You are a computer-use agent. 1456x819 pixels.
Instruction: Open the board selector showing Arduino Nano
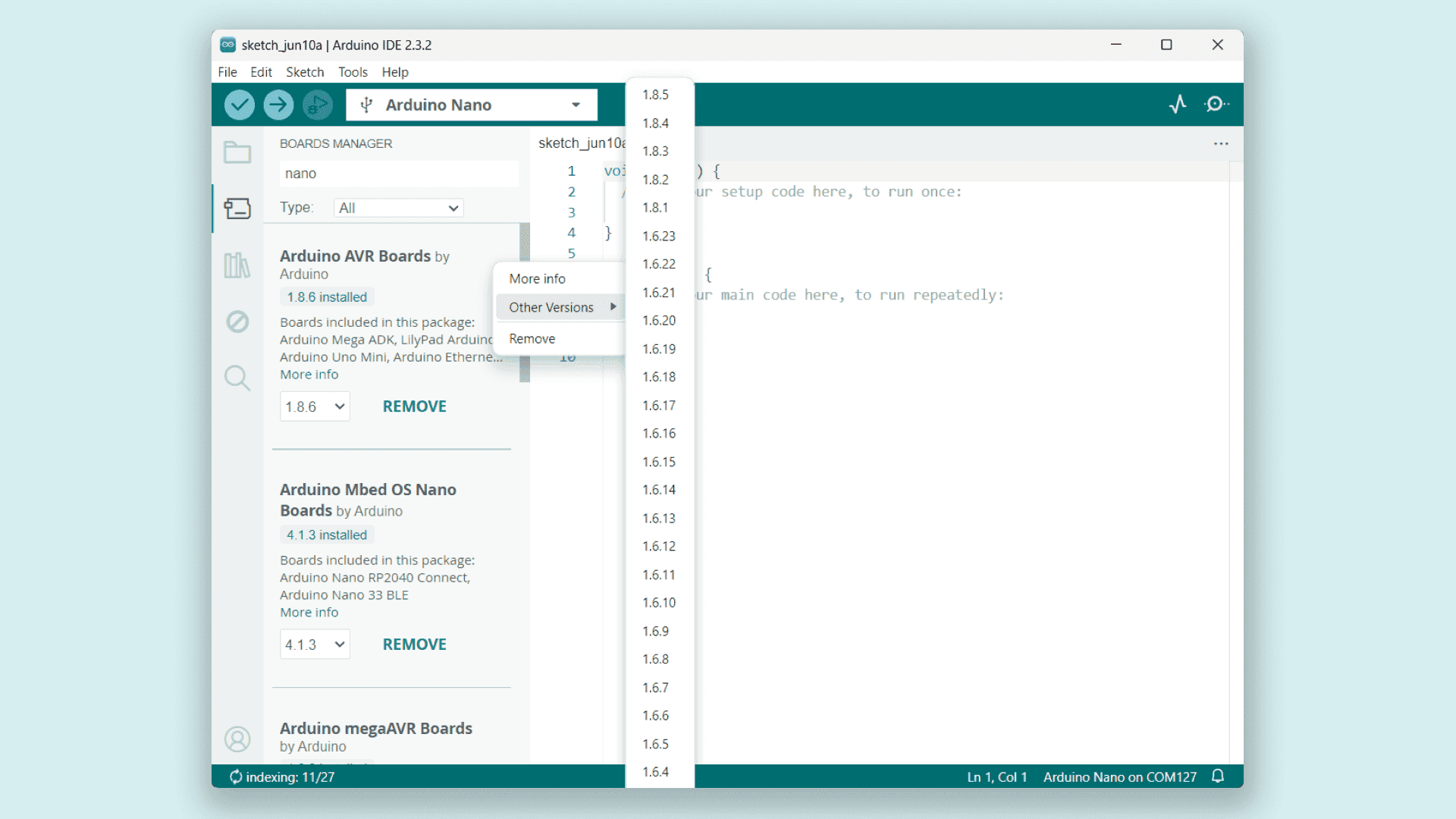point(472,105)
